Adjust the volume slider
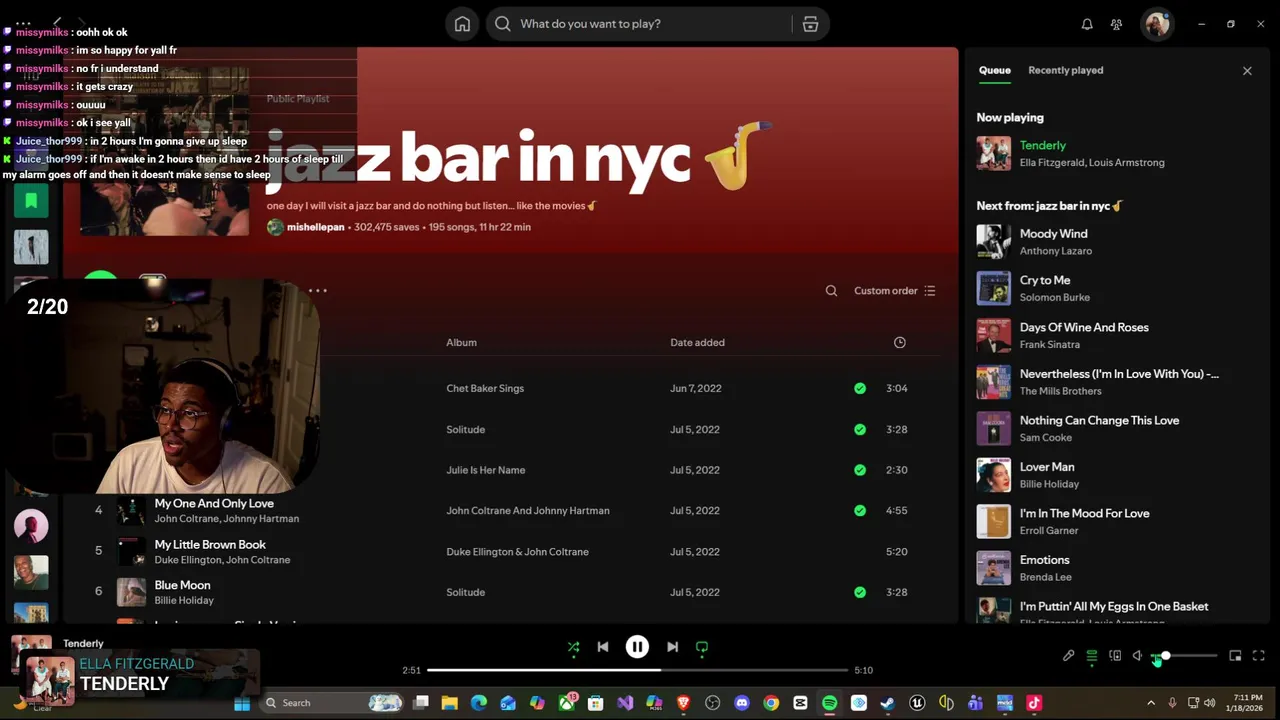The height and width of the screenshot is (720, 1280). click(1185, 656)
